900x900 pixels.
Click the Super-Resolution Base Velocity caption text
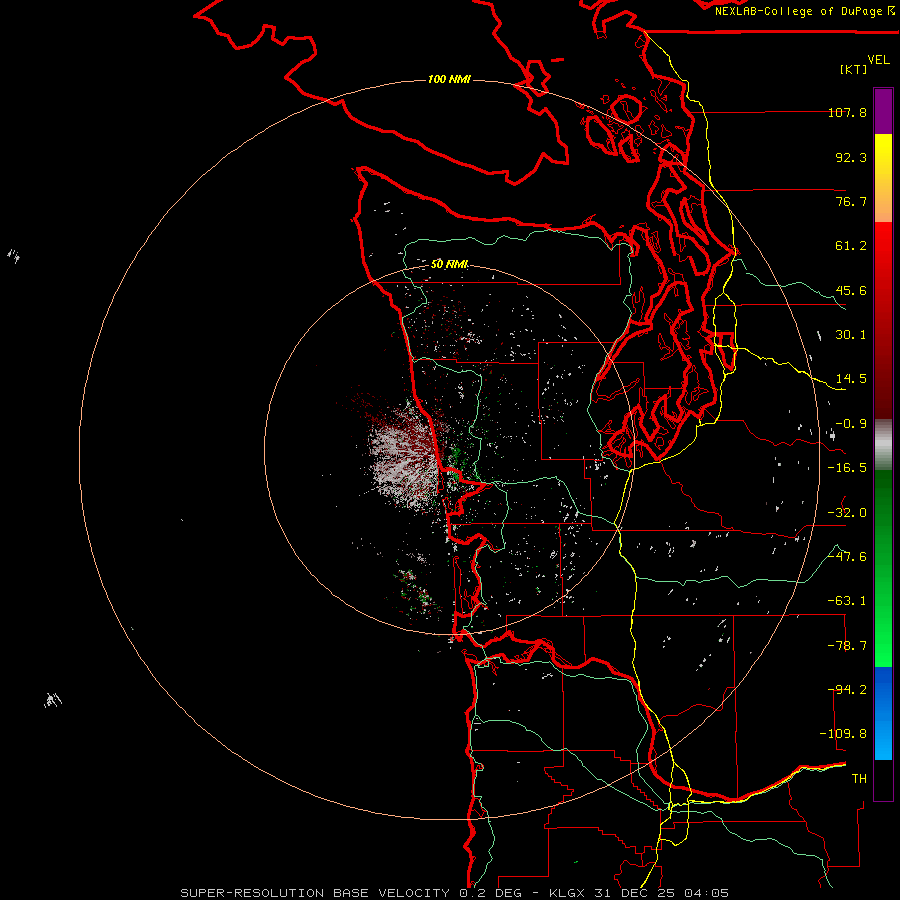(x=454, y=893)
